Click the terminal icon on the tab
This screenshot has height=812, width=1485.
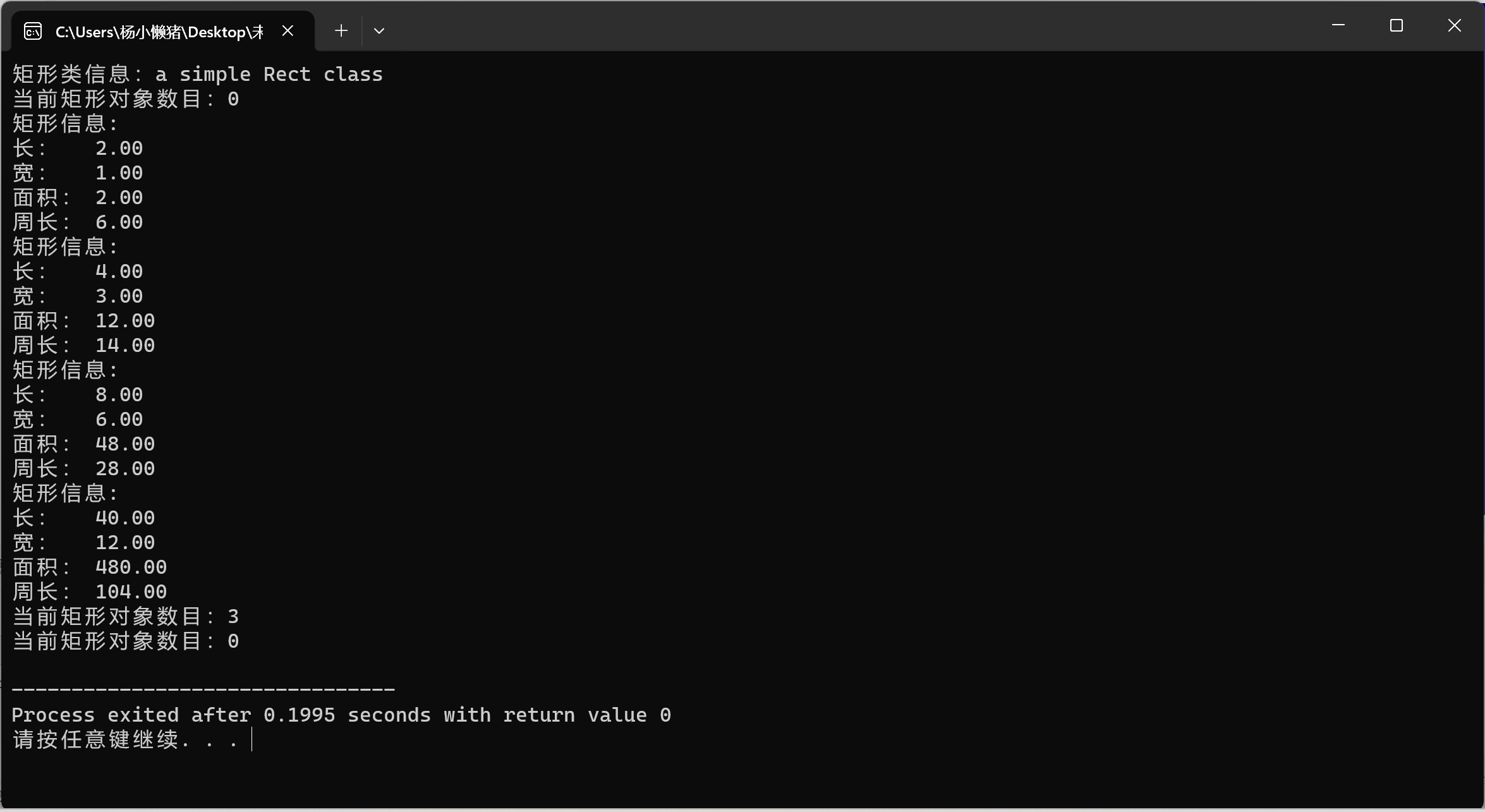33,31
